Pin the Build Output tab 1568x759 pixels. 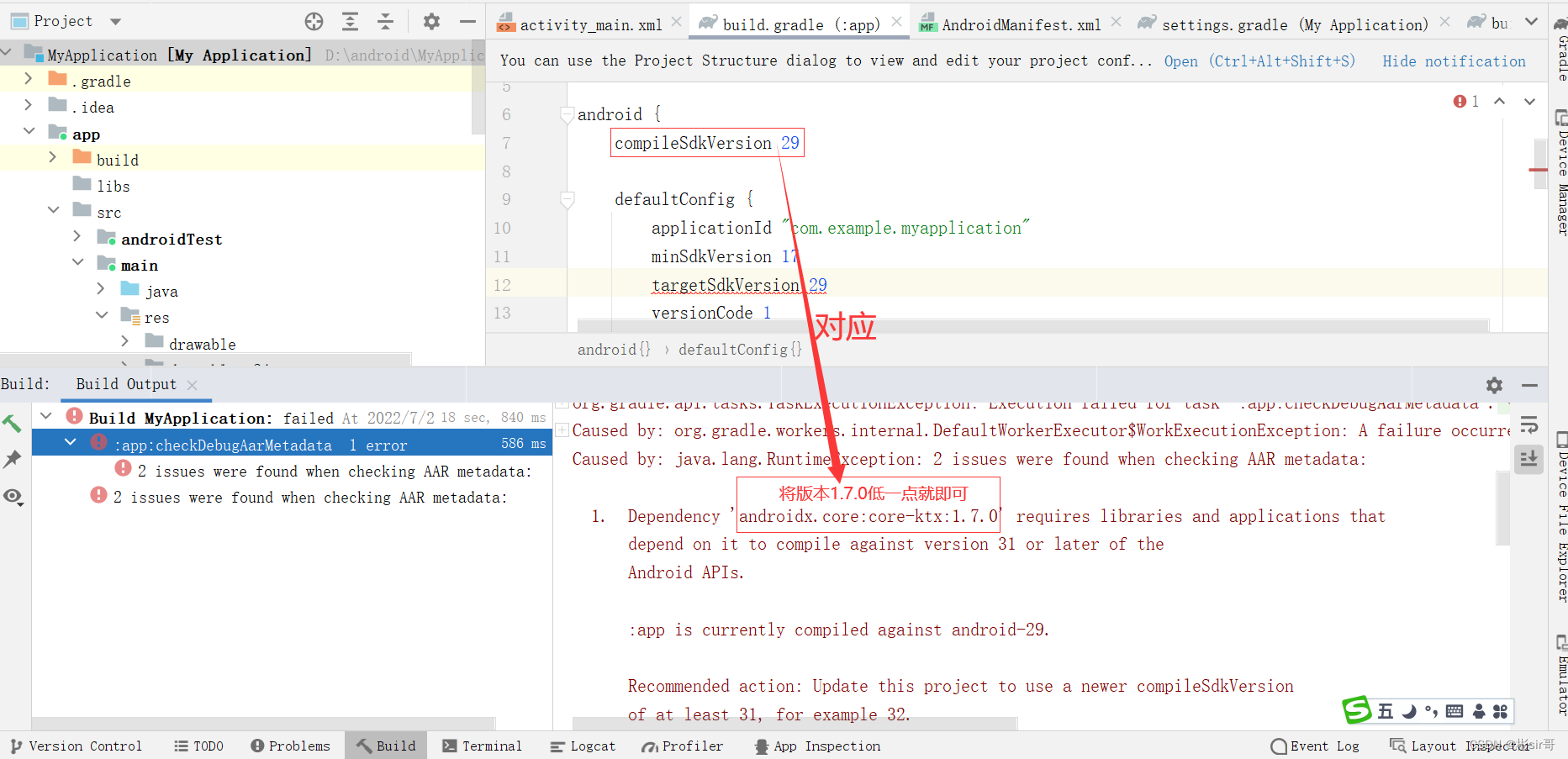pos(12,461)
